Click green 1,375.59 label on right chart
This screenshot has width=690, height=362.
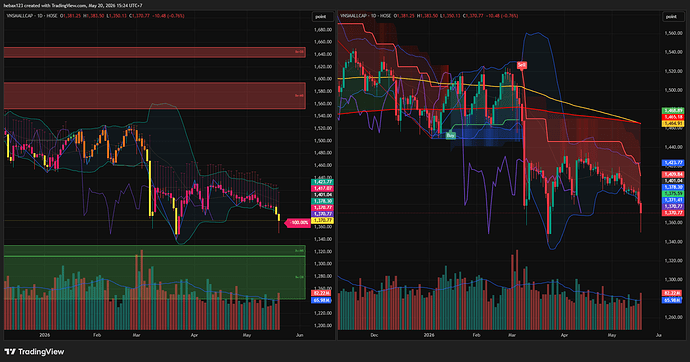pyautogui.click(x=673, y=194)
